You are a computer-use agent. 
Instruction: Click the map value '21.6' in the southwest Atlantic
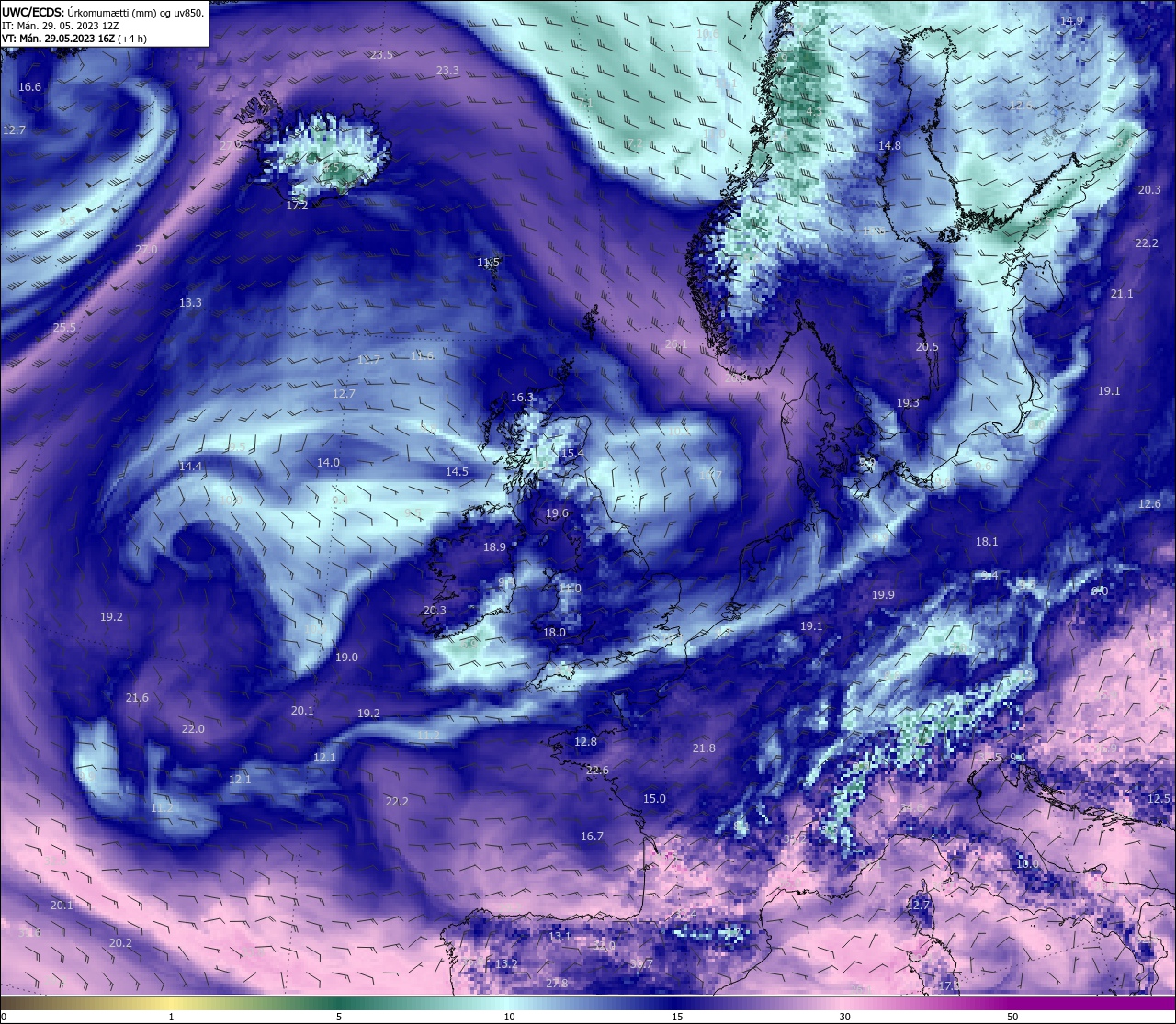[137, 698]
